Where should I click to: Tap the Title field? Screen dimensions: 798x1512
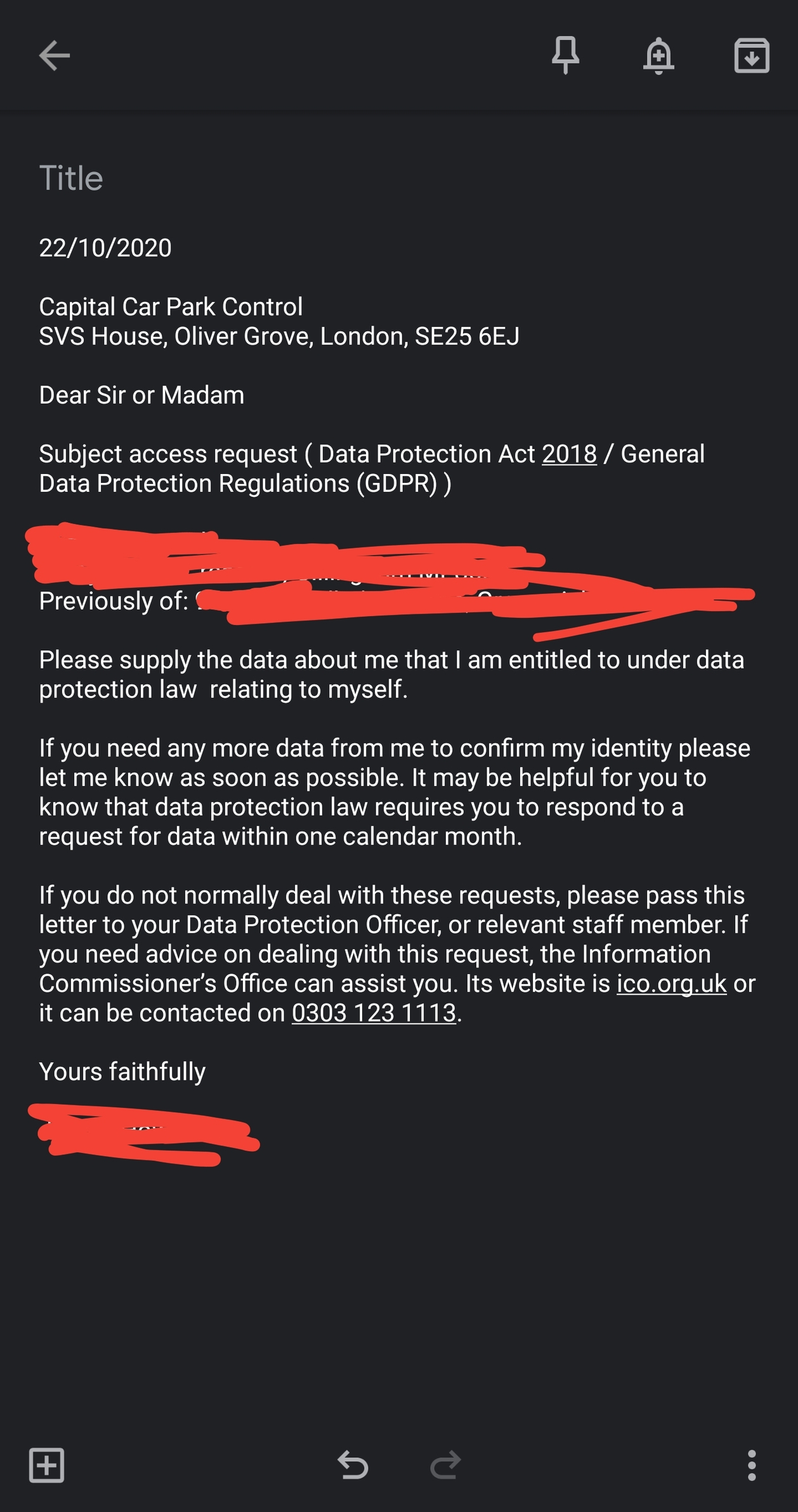(71, 178)
